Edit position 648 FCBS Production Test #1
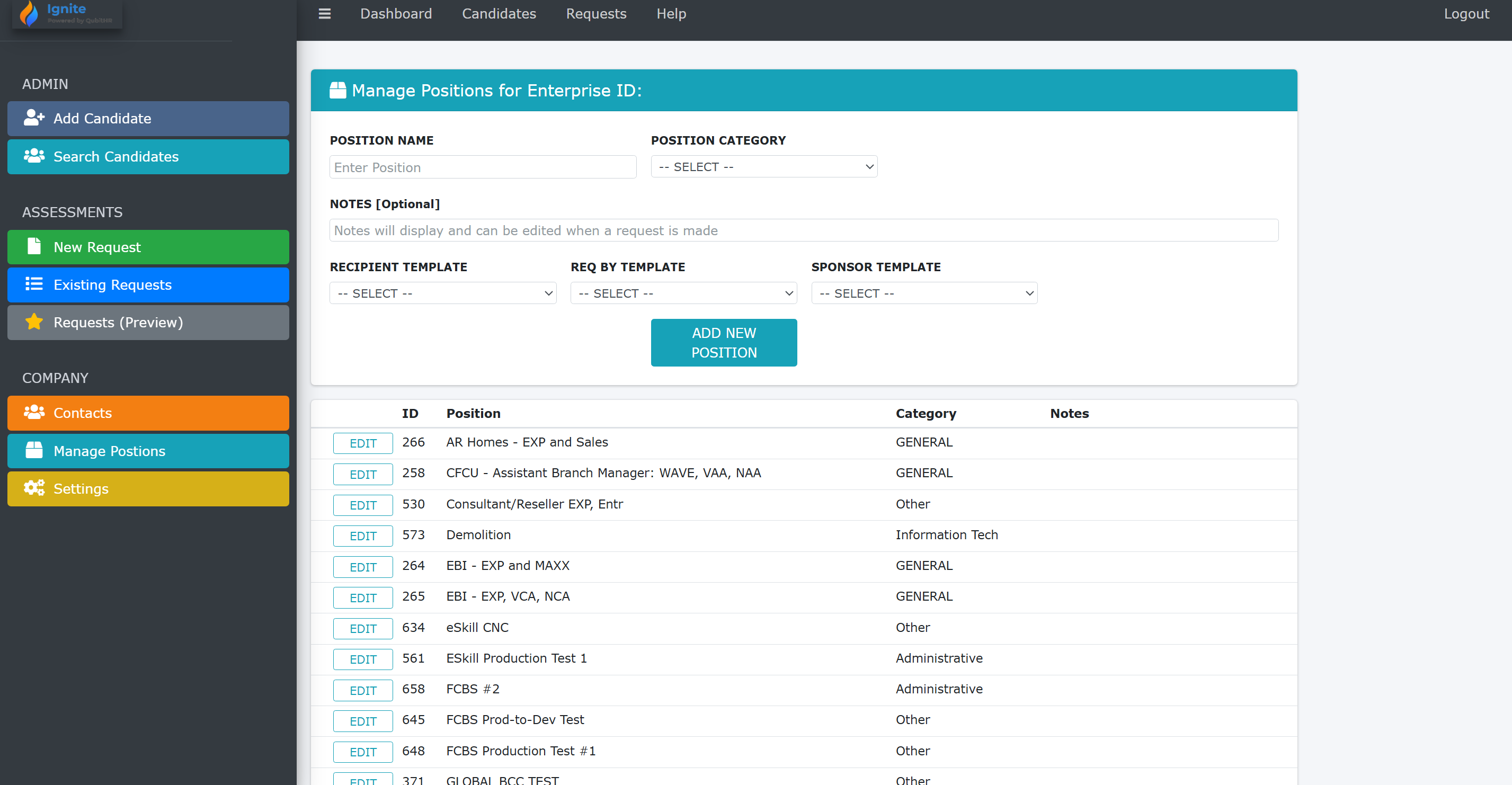 pyautogui.click(x=363, y=752)
